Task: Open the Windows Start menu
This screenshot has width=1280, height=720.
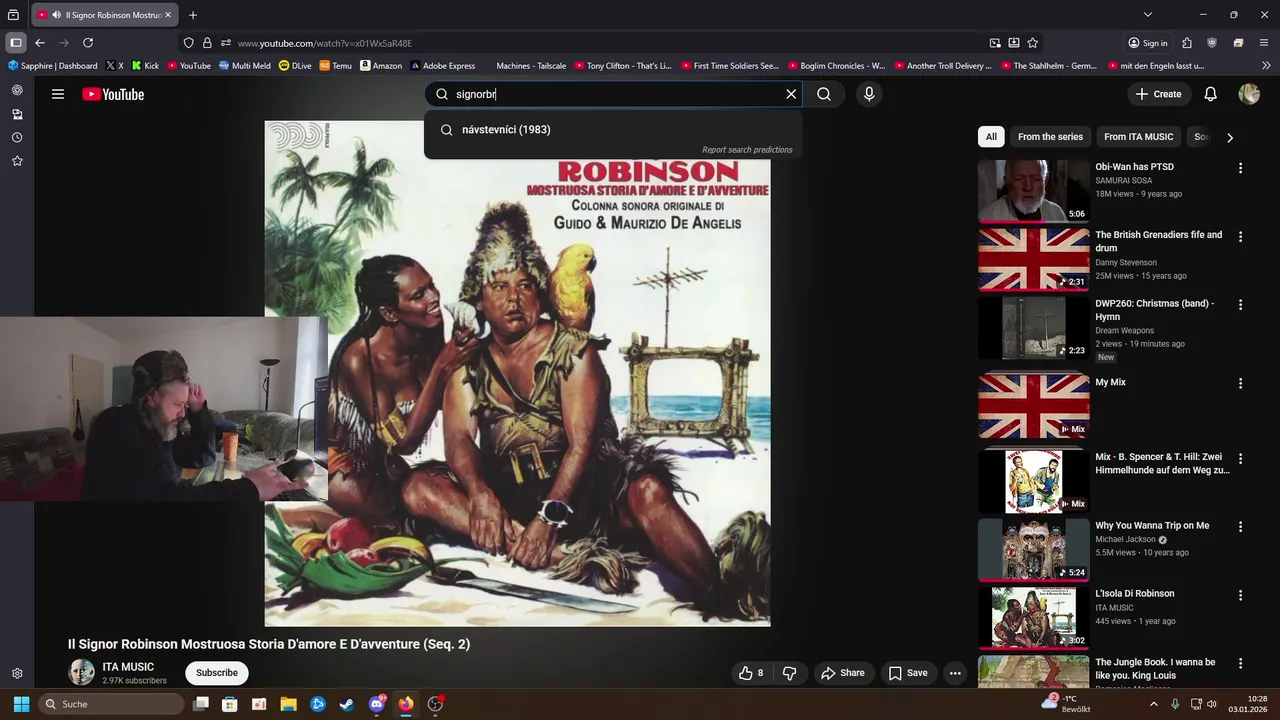Action: tap(21, 704)
